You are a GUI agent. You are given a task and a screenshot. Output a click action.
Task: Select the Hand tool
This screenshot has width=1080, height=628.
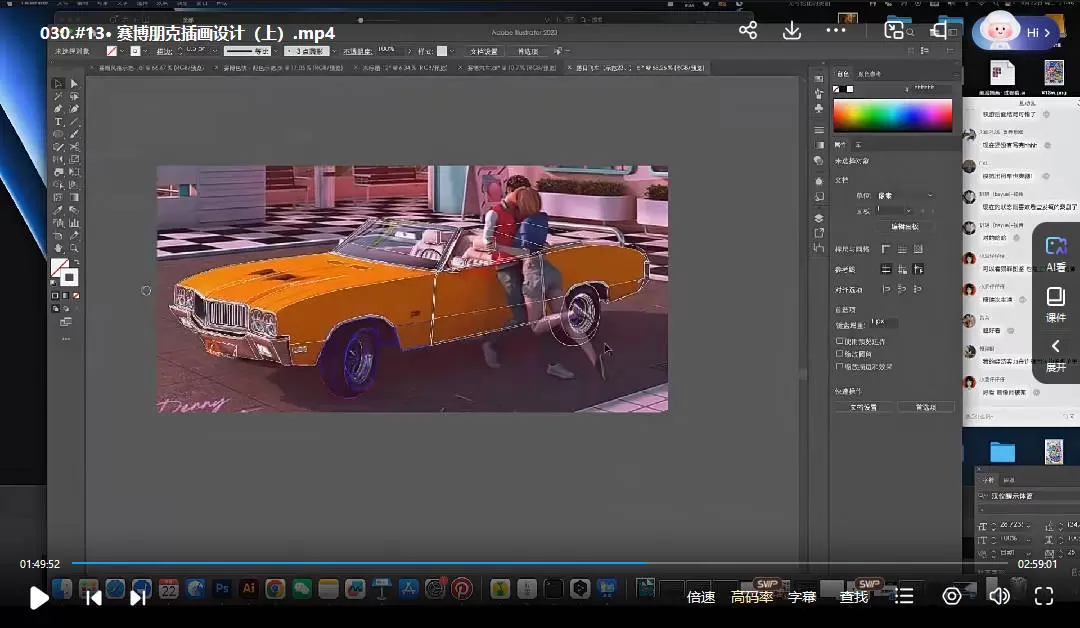pyautogui.click(x=58, y=248)
